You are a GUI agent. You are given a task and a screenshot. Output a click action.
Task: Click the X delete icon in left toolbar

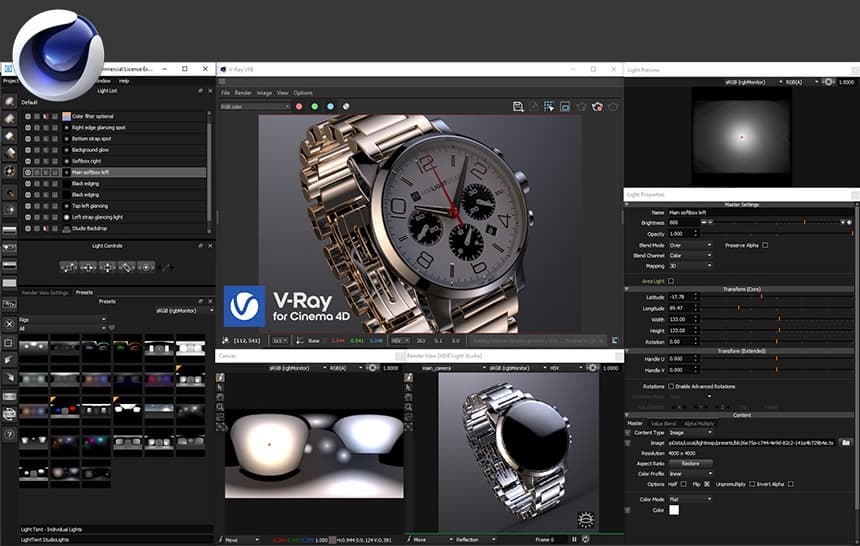[x=9, y=324]
